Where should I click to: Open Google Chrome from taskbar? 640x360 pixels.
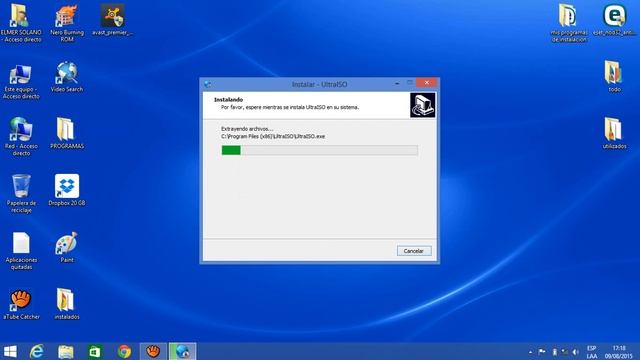coord(124,351)
